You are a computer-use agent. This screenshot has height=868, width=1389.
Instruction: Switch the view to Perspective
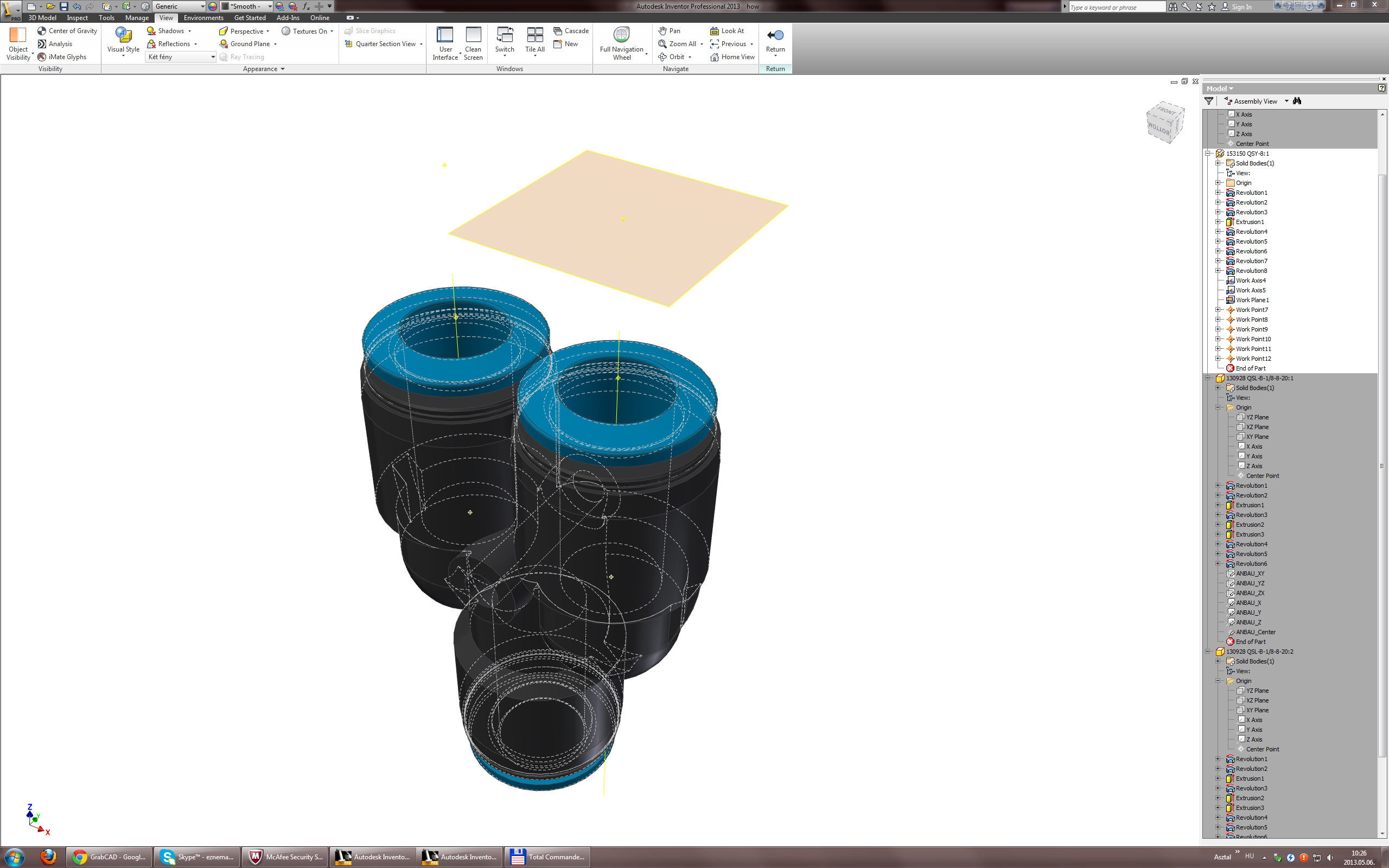tap(244, 31)
